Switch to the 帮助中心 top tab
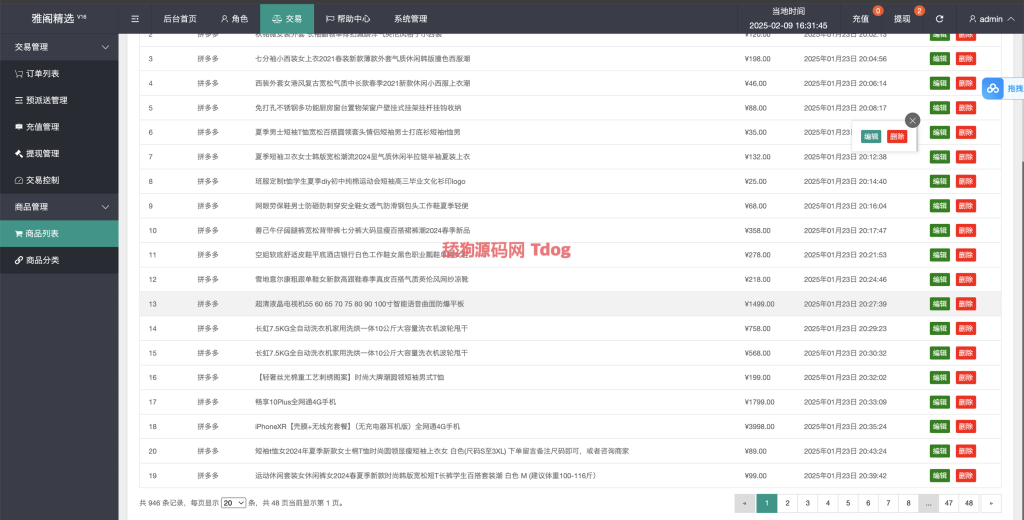The image size is (1024, 520). coord(348,19)
